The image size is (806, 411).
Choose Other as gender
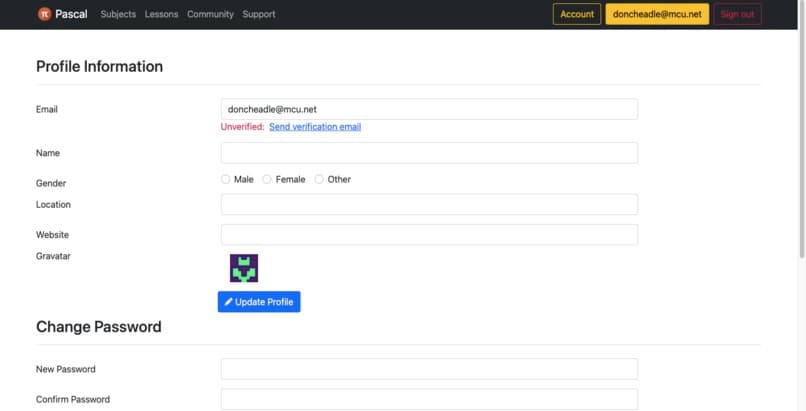click(x=319, y=180)
